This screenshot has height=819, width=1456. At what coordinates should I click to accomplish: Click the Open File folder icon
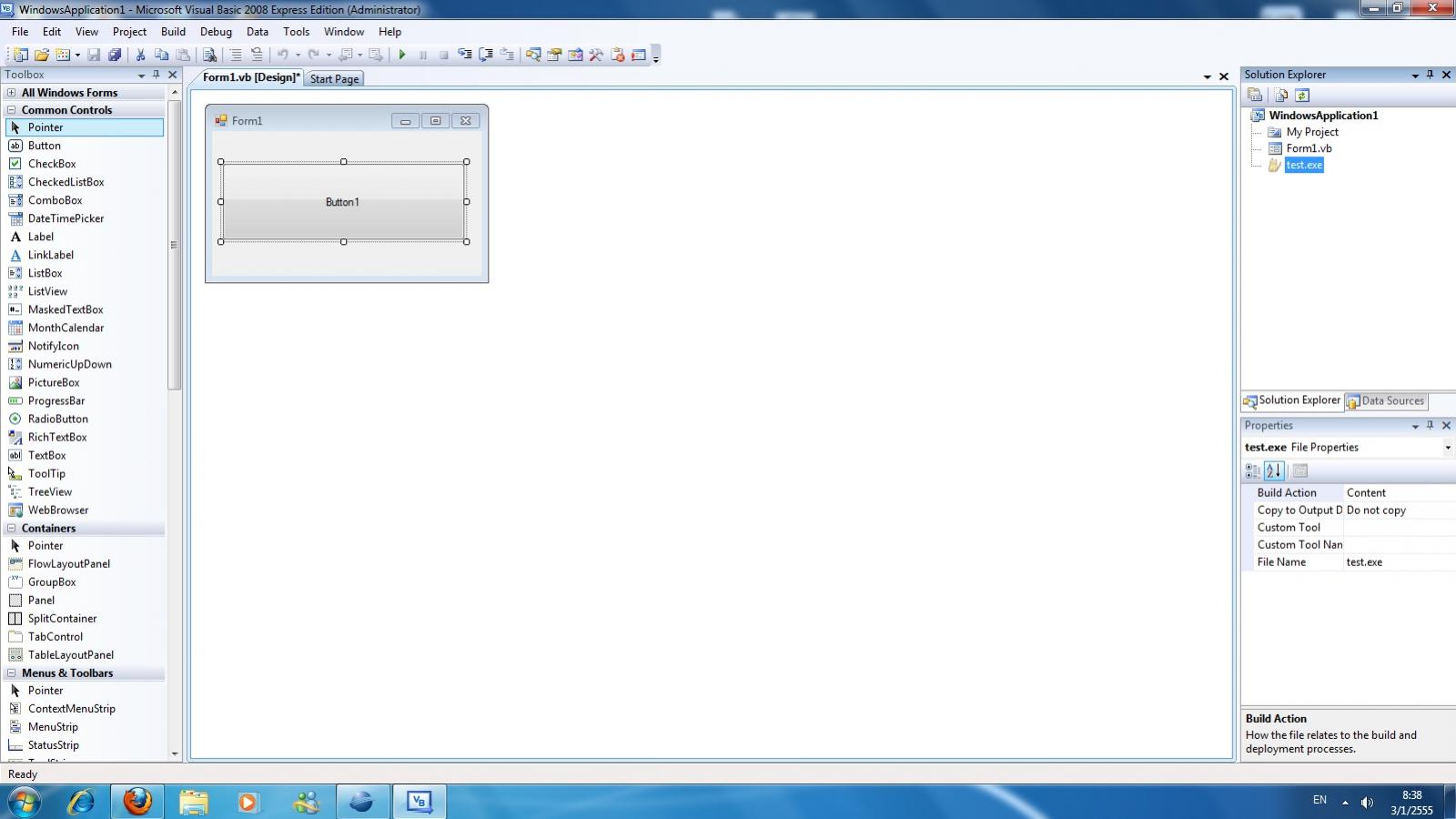[x=42, y=55]
